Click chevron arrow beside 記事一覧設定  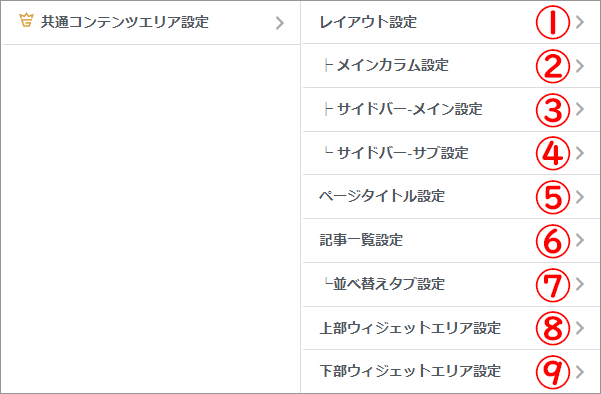click(580, 240)
